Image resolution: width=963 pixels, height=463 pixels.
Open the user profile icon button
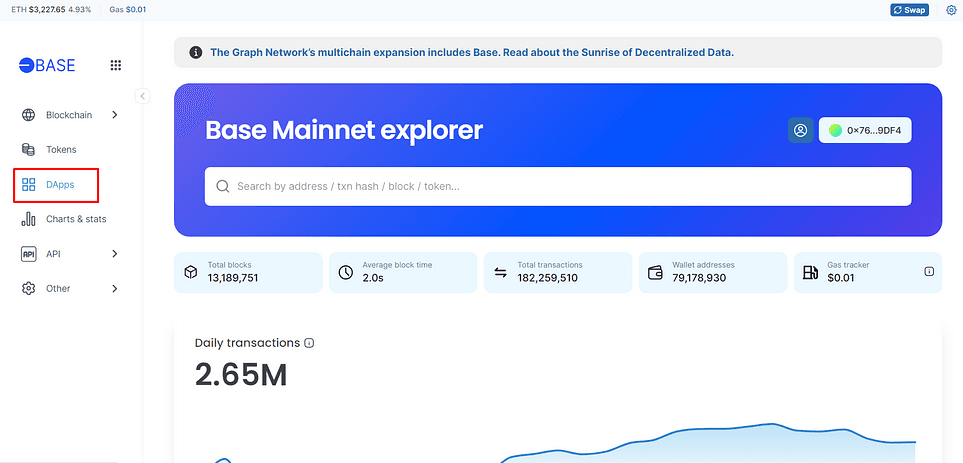pos(801,130)
